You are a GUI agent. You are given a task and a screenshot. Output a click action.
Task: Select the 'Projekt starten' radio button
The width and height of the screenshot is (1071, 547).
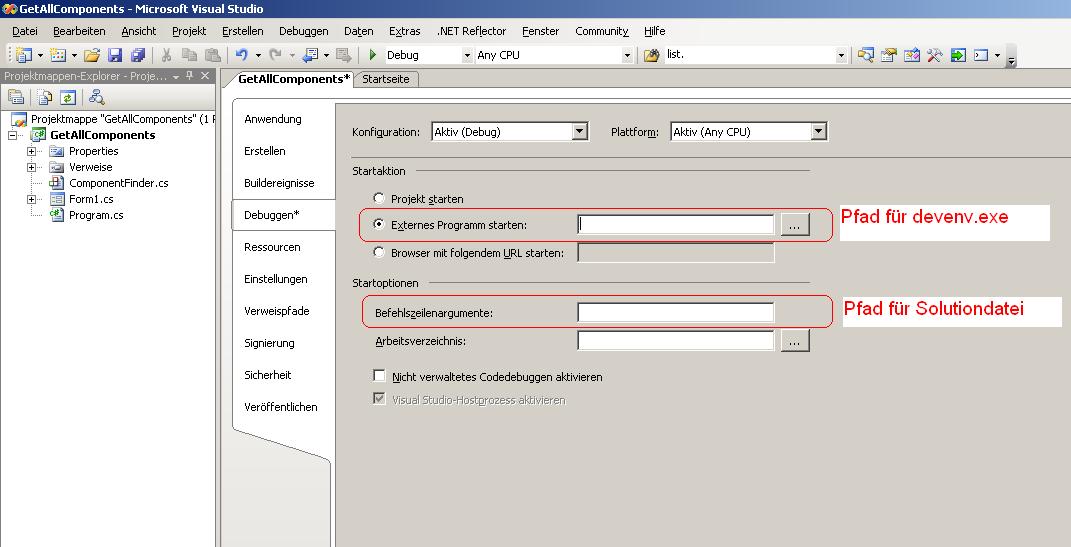tap(379, 198)
